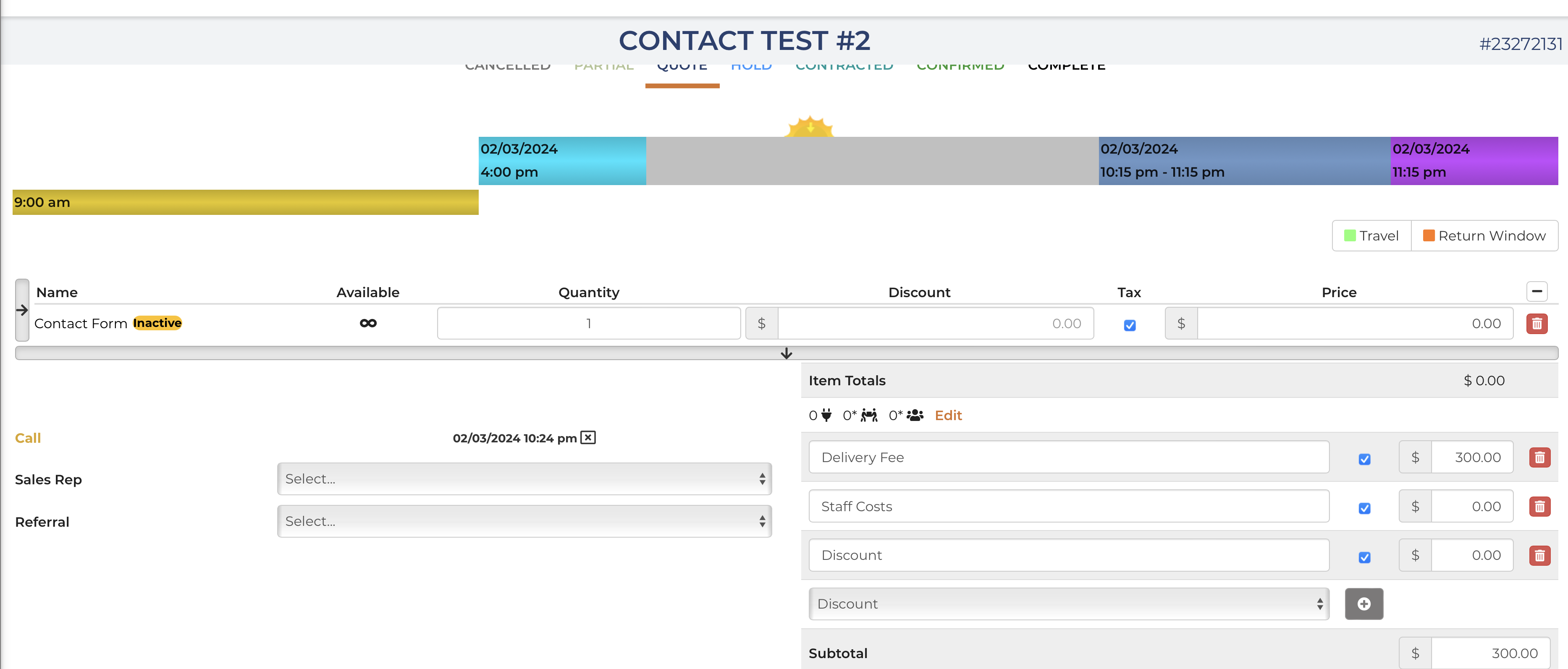Click the plus icon to add fee
Screen dimensions: 1568x669
pyautogui.click(x=1363, y=604)
